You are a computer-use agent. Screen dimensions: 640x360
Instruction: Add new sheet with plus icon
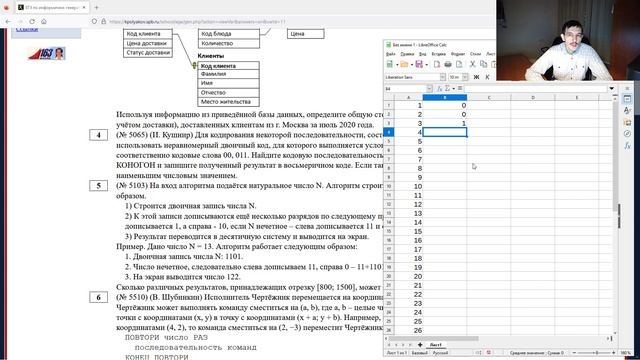420,345
